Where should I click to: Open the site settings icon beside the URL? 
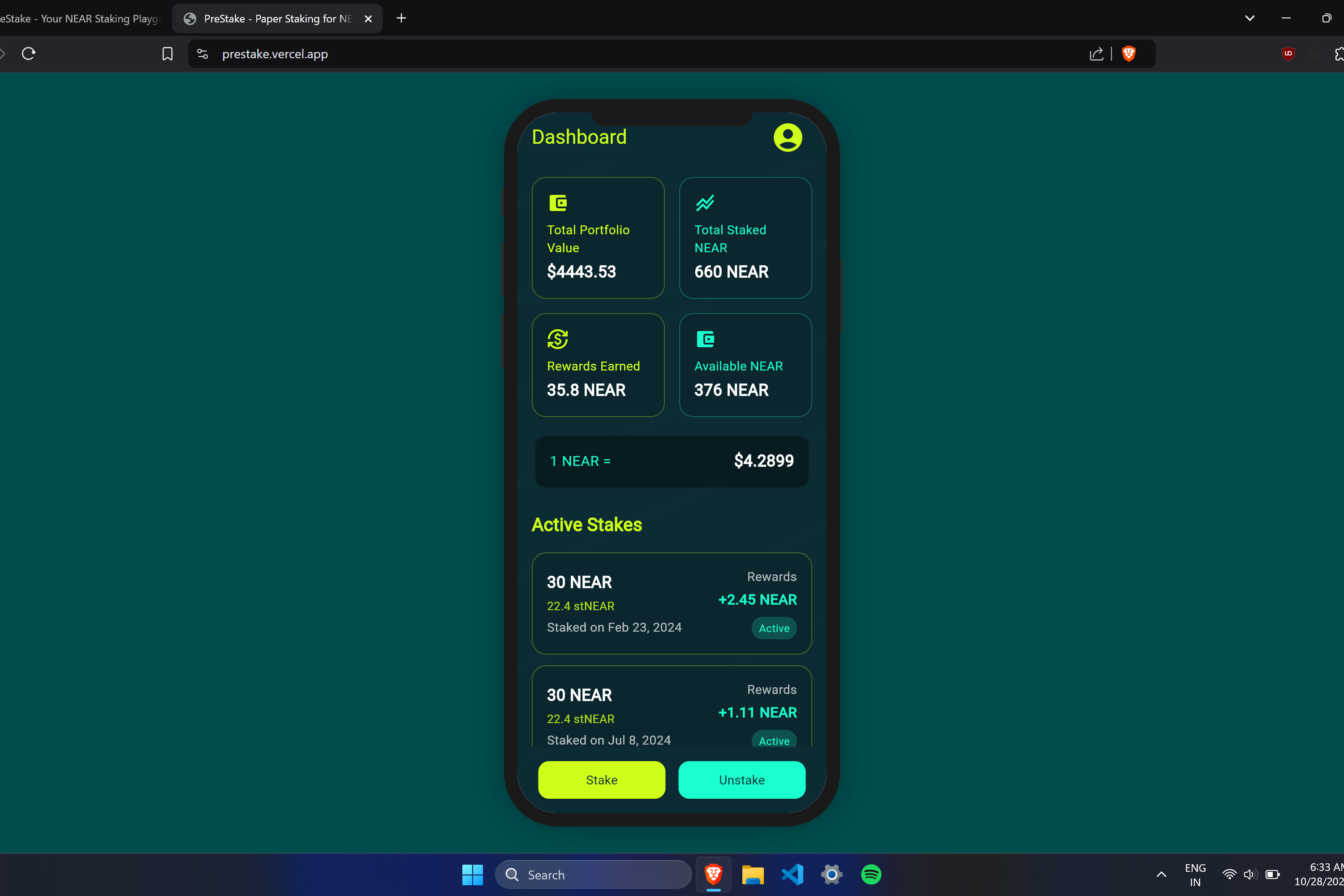pos(202,54)
